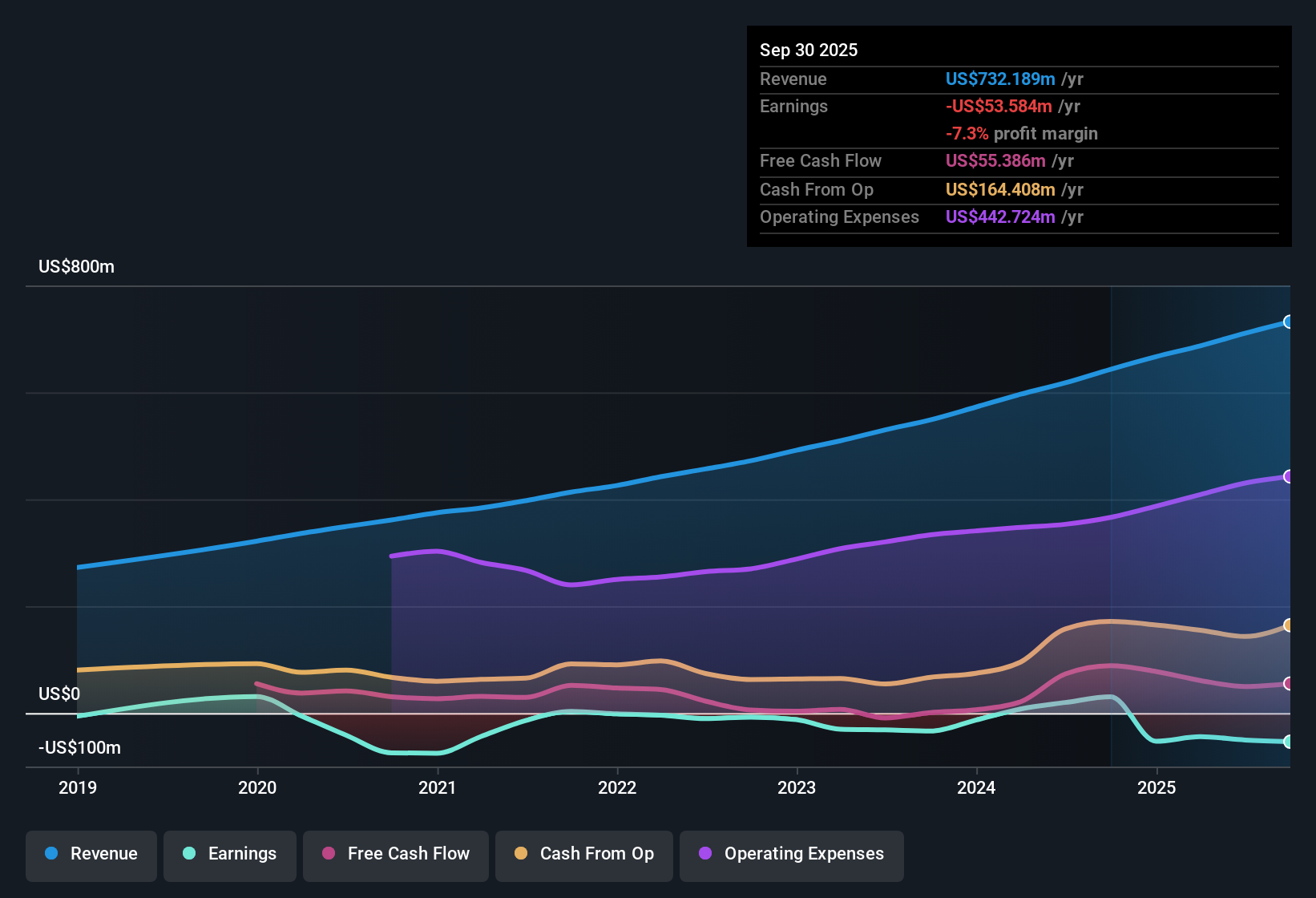Click the US$800m gridline label
The height and width of the screenshot is (898, 1316).
pos(76,266)
